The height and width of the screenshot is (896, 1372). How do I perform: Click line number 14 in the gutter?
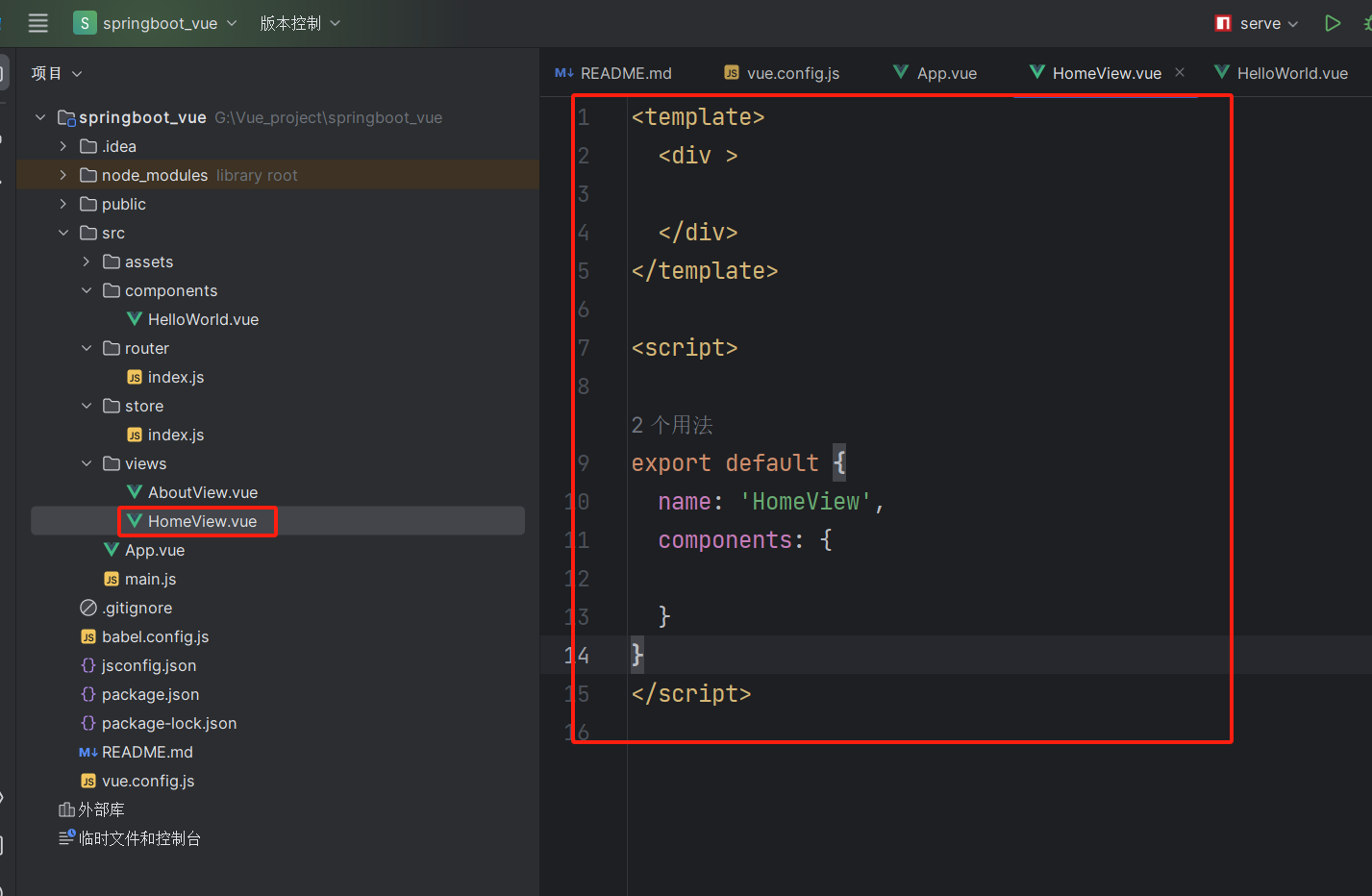click(x=577, y=656)
